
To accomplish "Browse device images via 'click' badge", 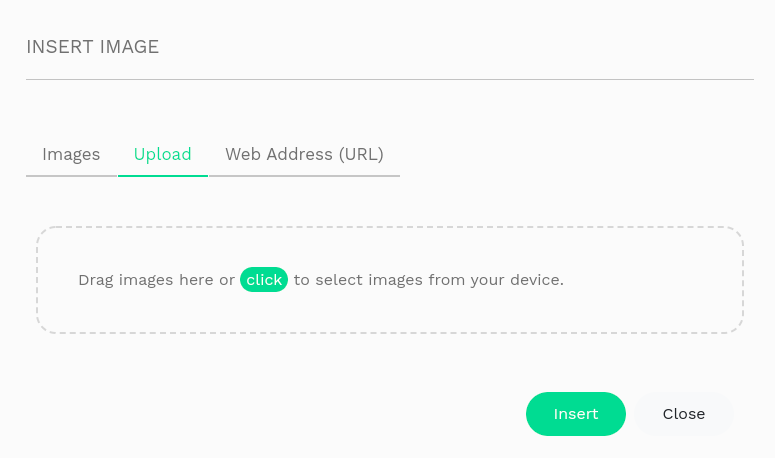I will point(264,280).
